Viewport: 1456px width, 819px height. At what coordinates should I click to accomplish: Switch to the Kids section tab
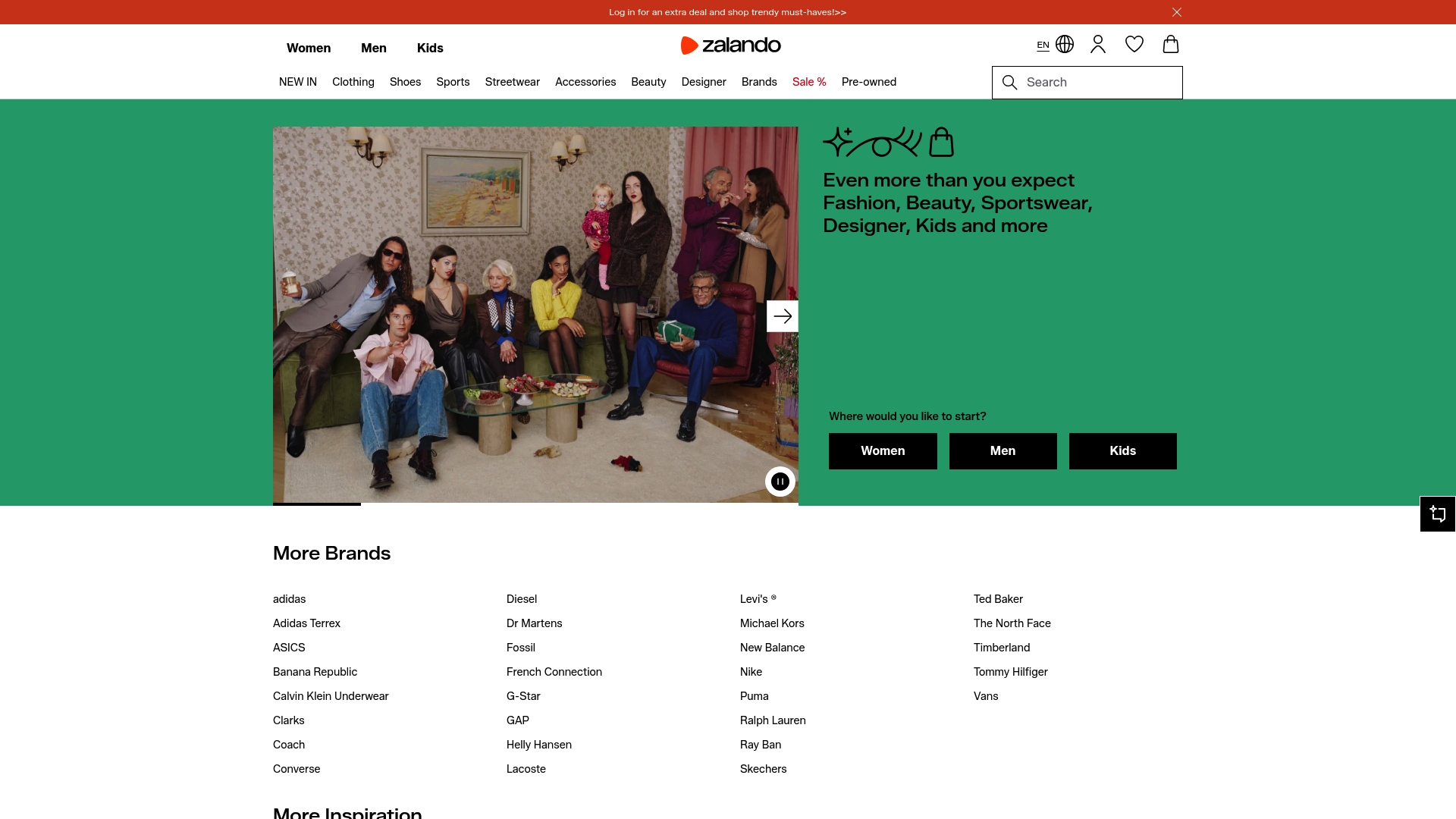click(x=429, y=48)
